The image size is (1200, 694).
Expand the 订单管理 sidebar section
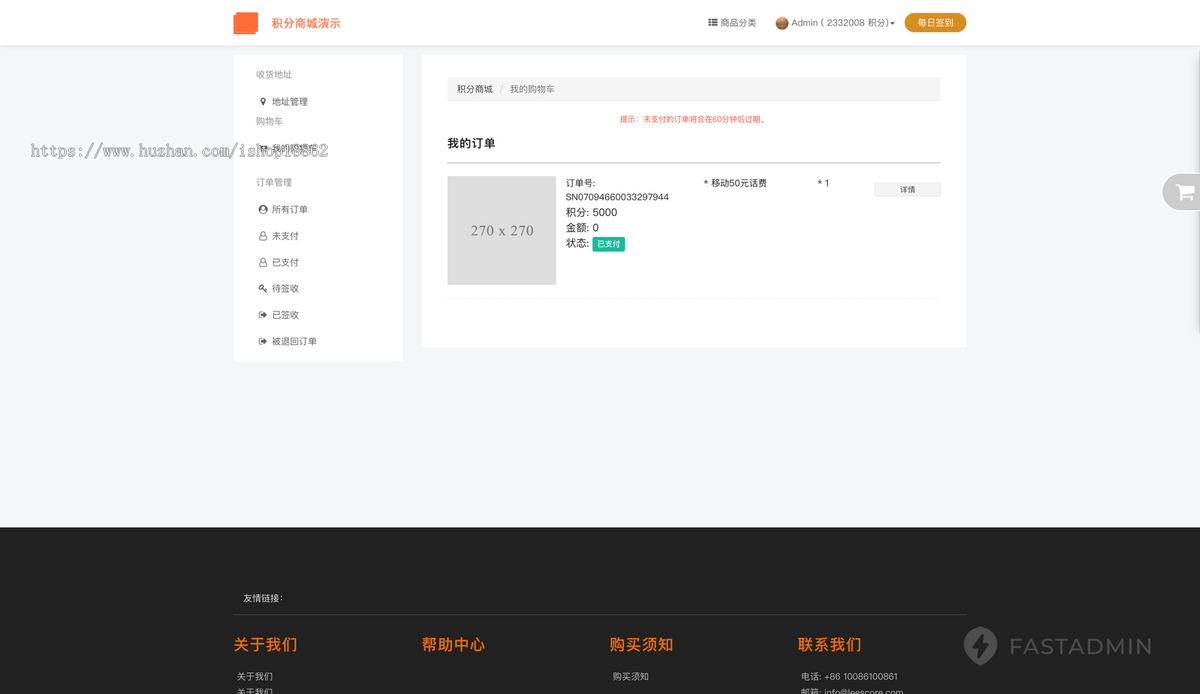point(274,182)
